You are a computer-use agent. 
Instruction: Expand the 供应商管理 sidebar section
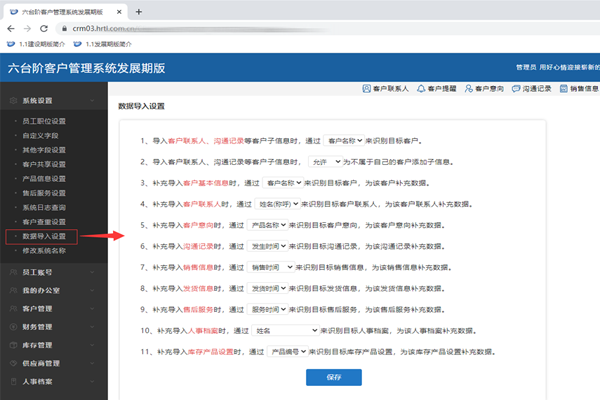(x=54, y=363)
